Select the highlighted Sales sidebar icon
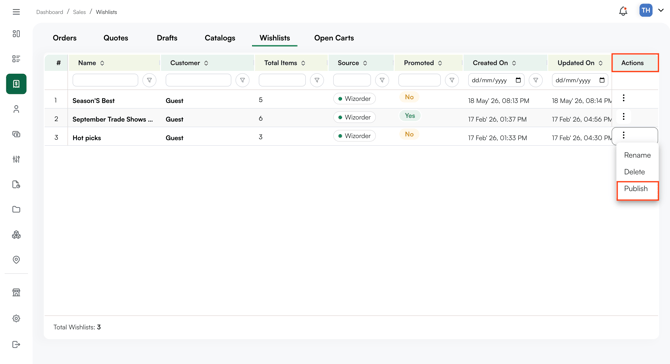Viewport: 670px width, 364px height. pos(16,84)
